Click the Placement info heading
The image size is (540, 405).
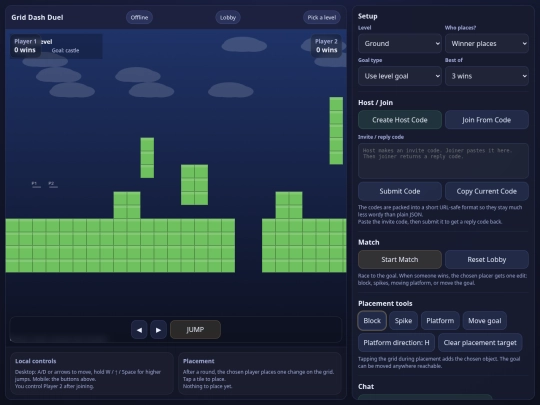click(198, 361)
